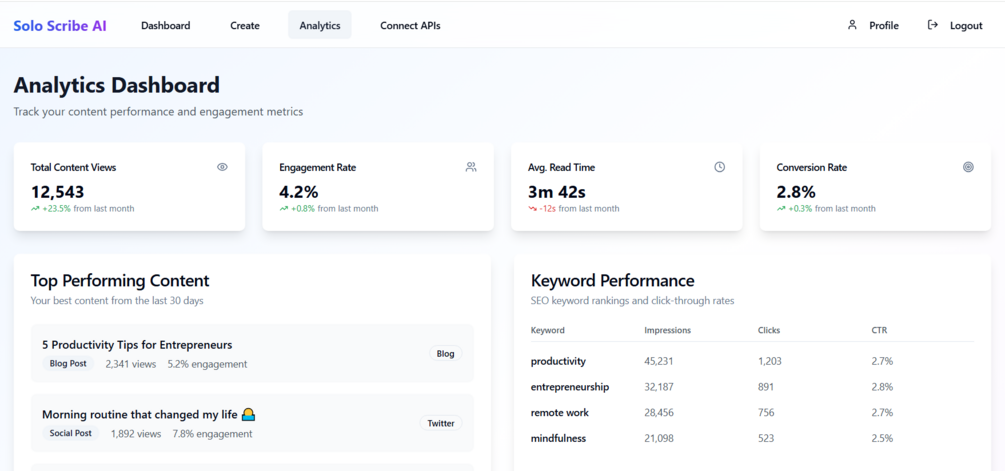Click the 523 clicks cell
This screenshot has height=471, width=1005.
click(x=766, y=438)
